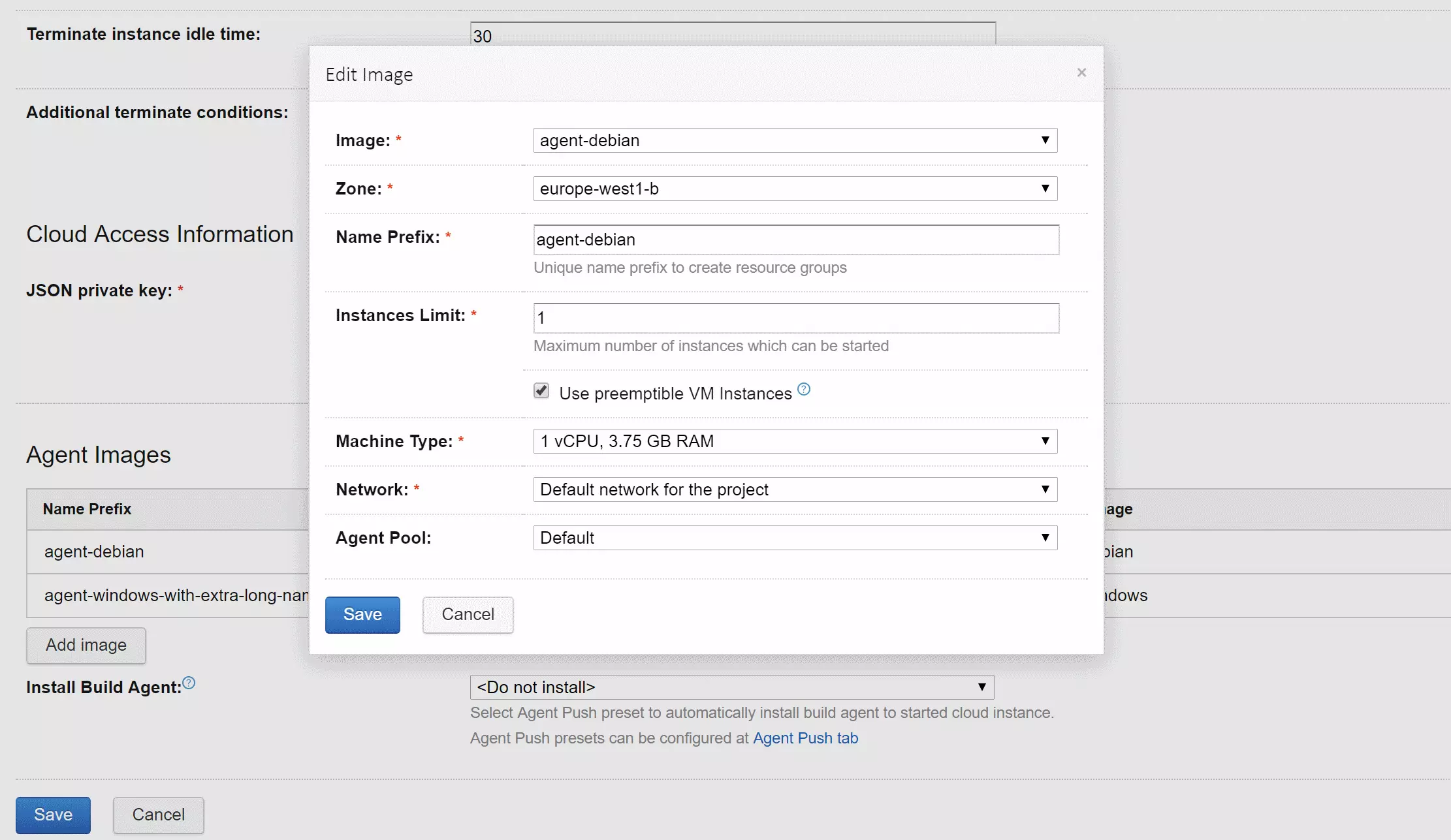Open the preemptible VM instances help tooltip
This screenshot has width=1451, height=840.
click(x=804, y=389)
